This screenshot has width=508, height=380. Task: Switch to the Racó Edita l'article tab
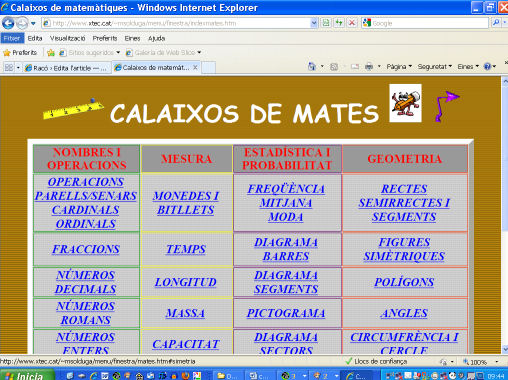pos(66,68)
